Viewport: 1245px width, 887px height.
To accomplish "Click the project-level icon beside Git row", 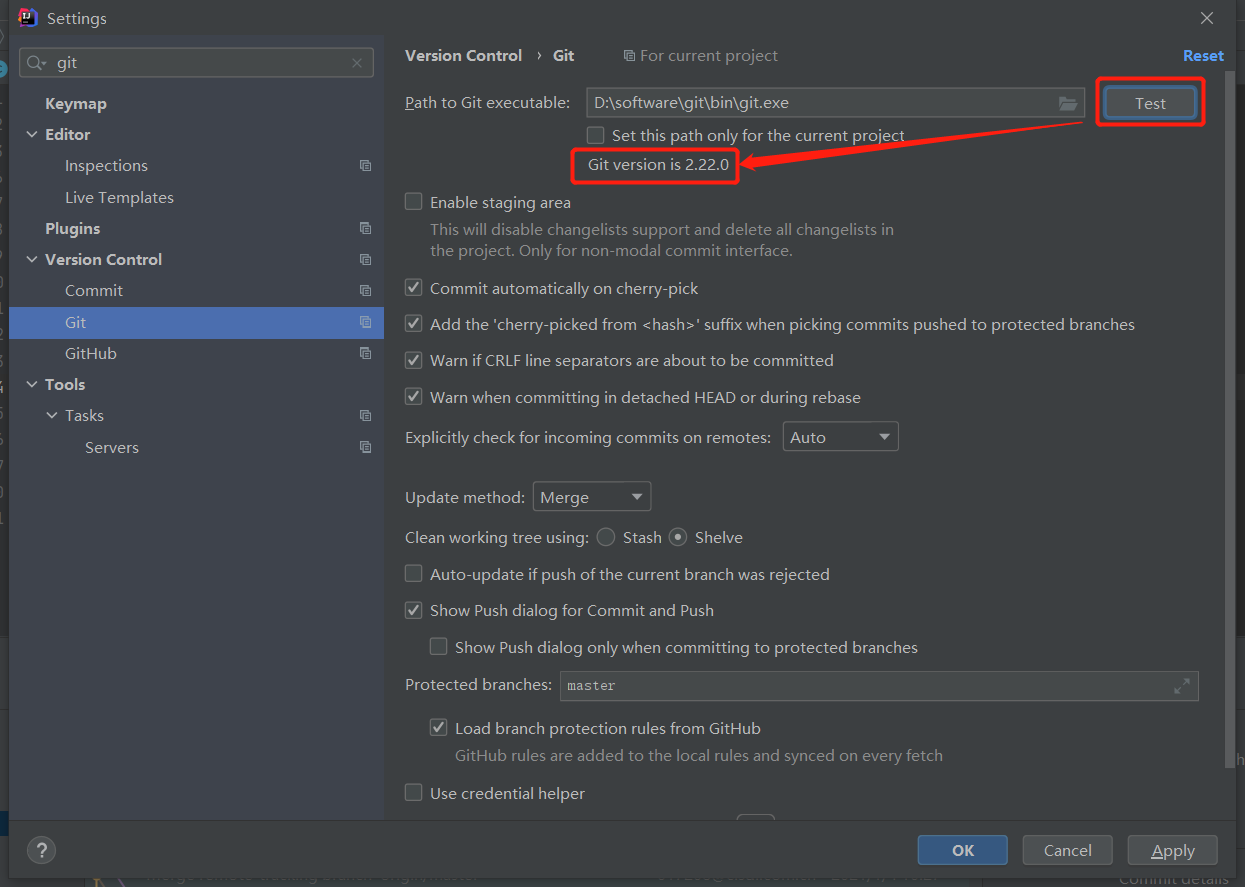I will pos(365,322).
